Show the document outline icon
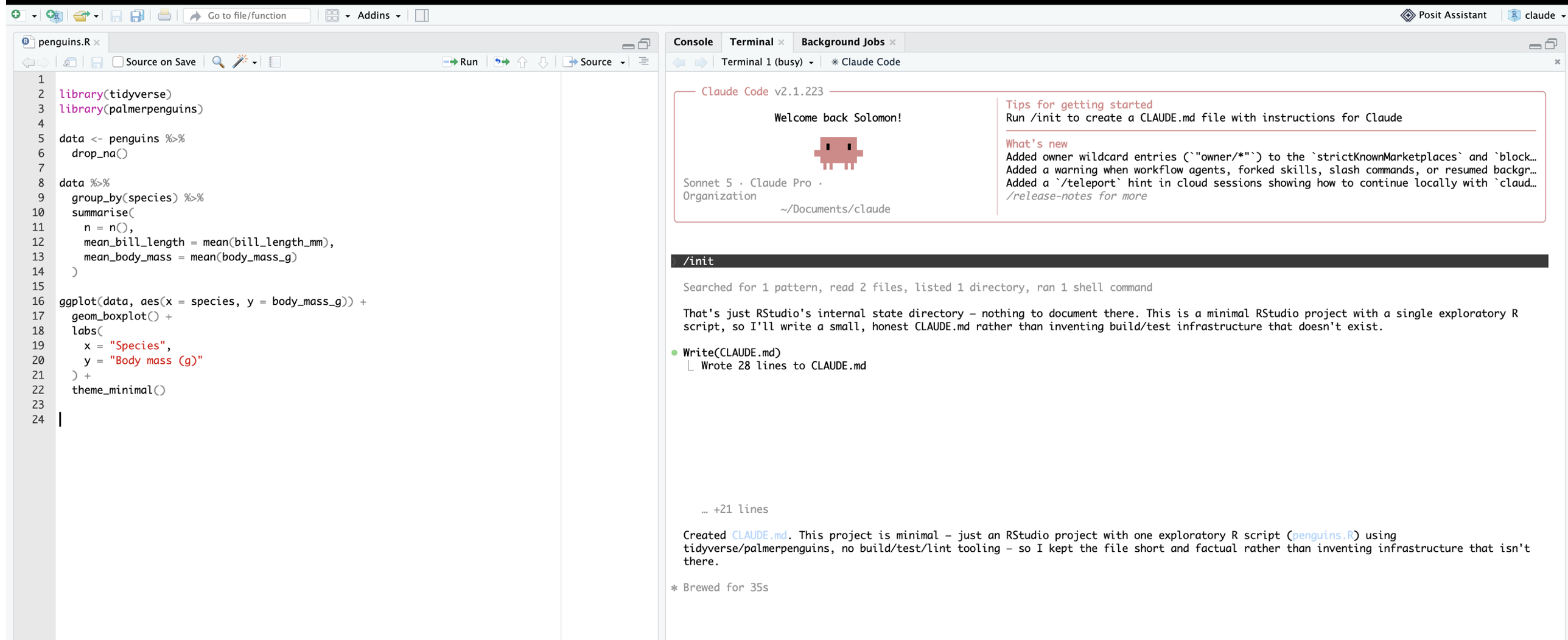 (x=643, y=61)
